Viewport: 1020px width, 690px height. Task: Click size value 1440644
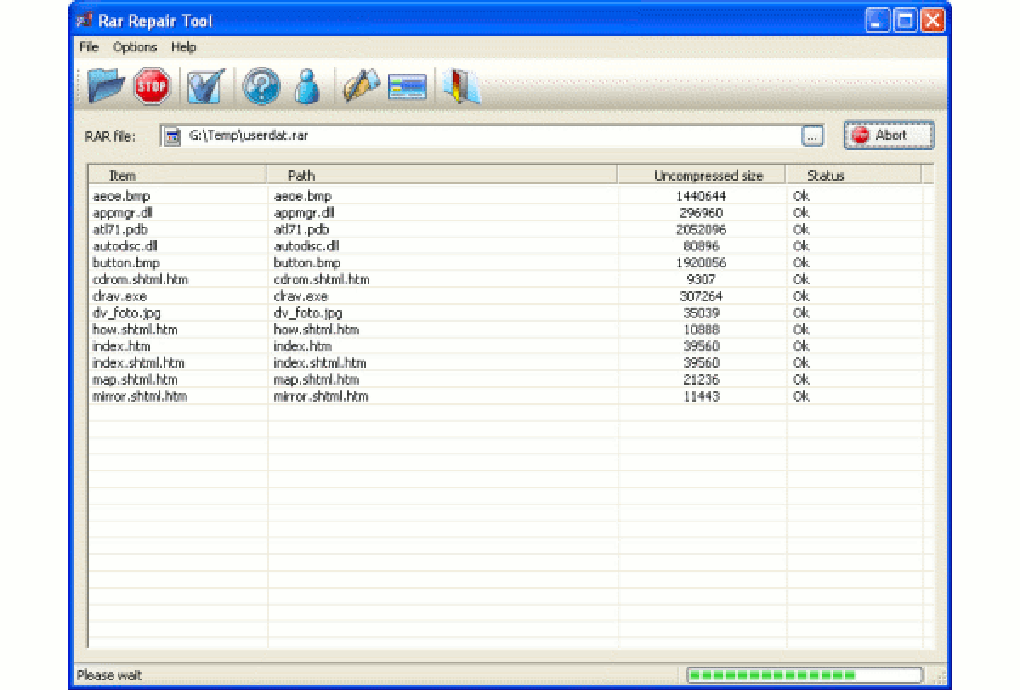coord(701,196)
